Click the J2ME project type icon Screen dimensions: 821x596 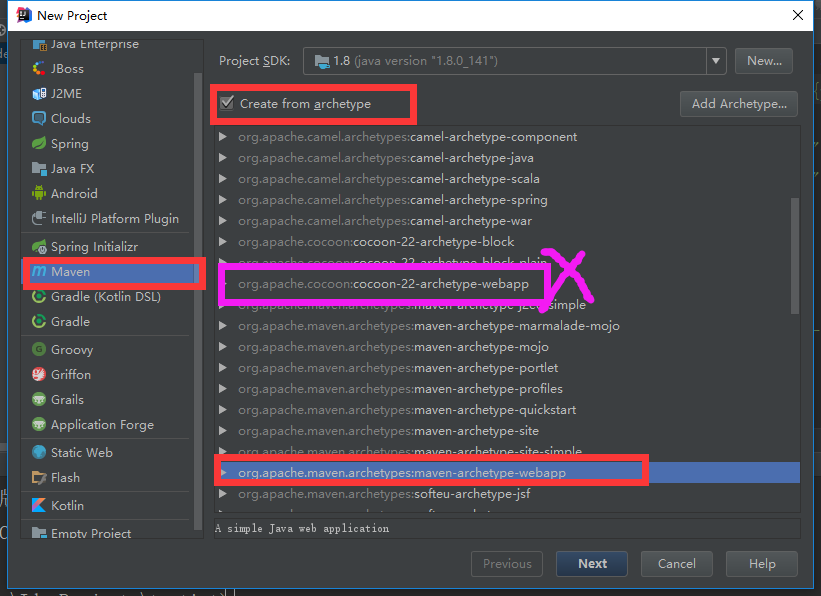[39, 94]
